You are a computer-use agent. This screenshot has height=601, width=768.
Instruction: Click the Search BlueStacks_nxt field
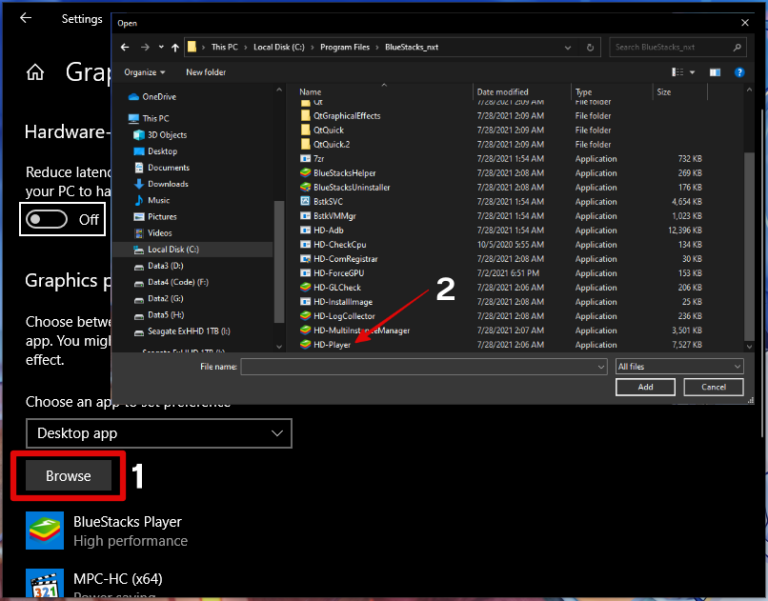point(678,48)
